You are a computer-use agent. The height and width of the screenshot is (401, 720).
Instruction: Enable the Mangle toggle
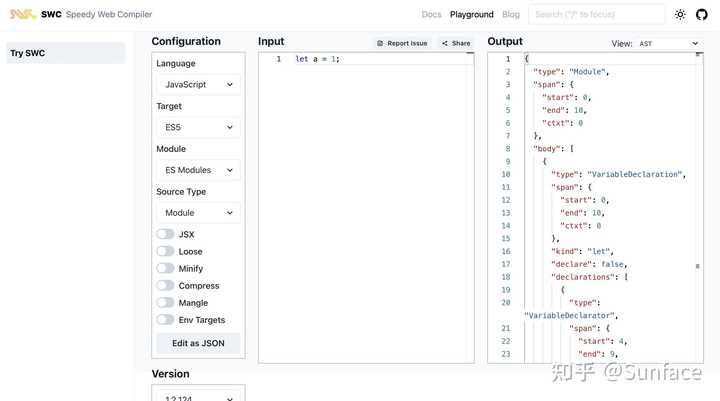tap(165, 303)
